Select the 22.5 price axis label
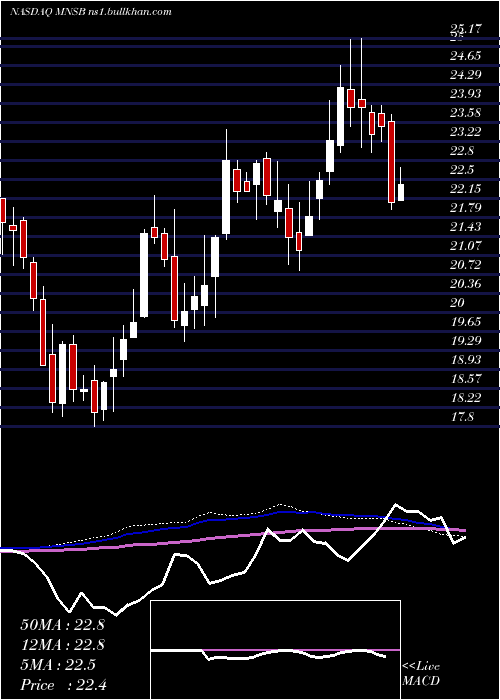Screen dimensions: 500x700 click(x=462, y=170)
